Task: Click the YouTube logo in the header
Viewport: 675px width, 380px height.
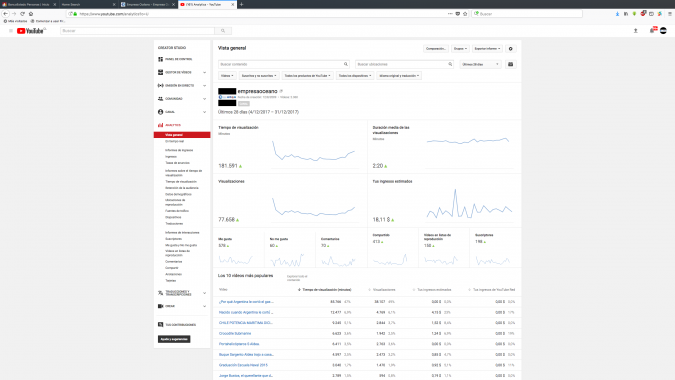Action: (x=31, y=31)
